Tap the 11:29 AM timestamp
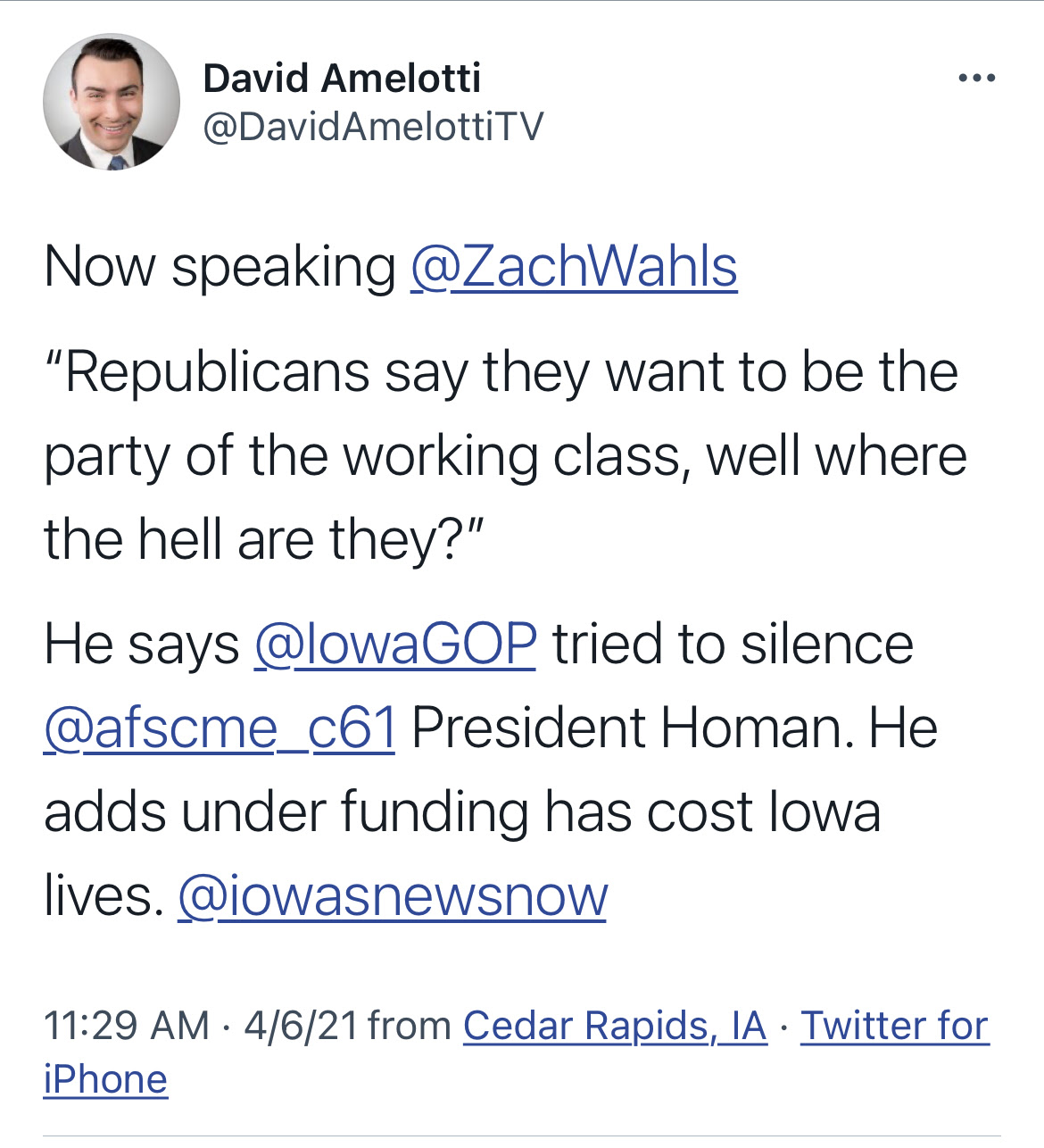Viewport: 1044px width, 1148px height. tap(126, 1026)
